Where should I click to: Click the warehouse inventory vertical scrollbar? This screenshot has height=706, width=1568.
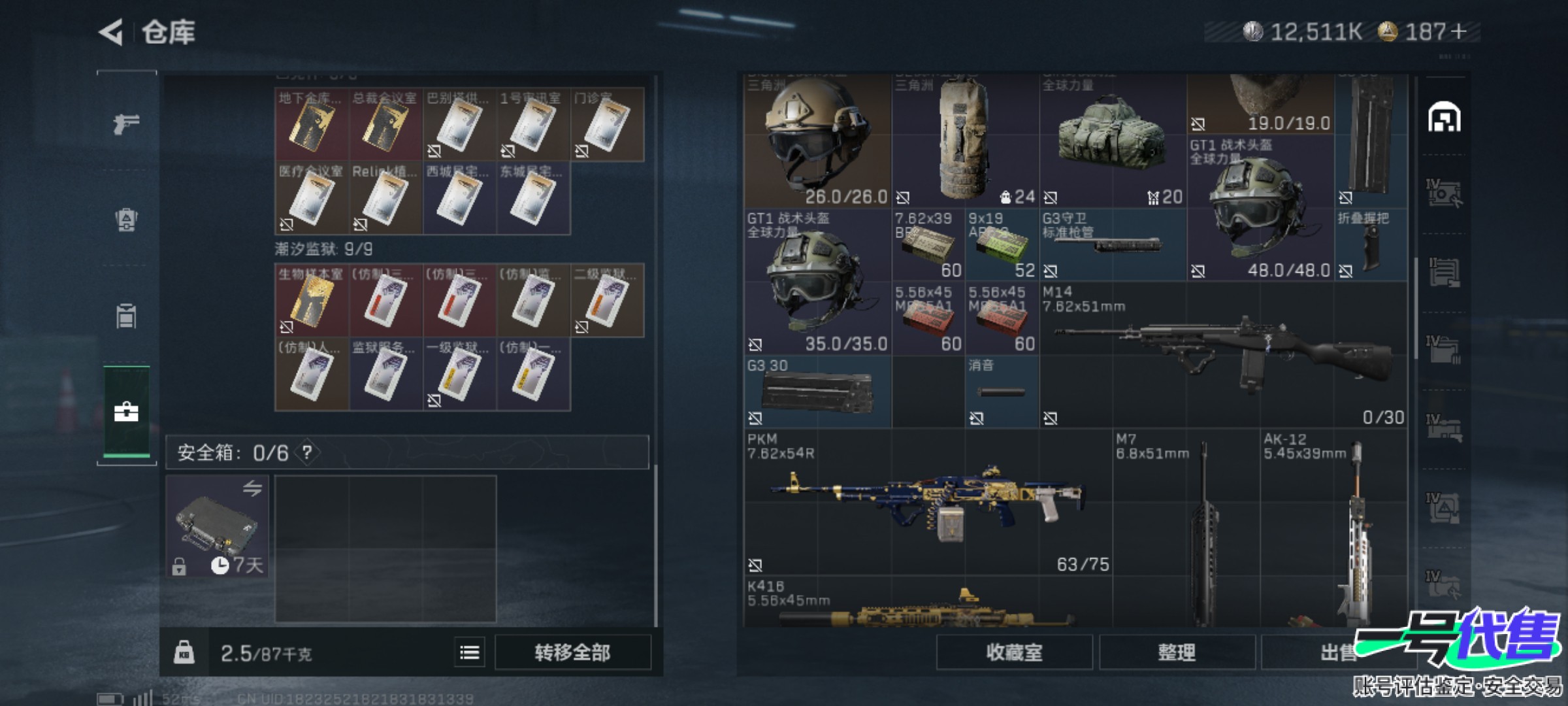(1415, 307)
